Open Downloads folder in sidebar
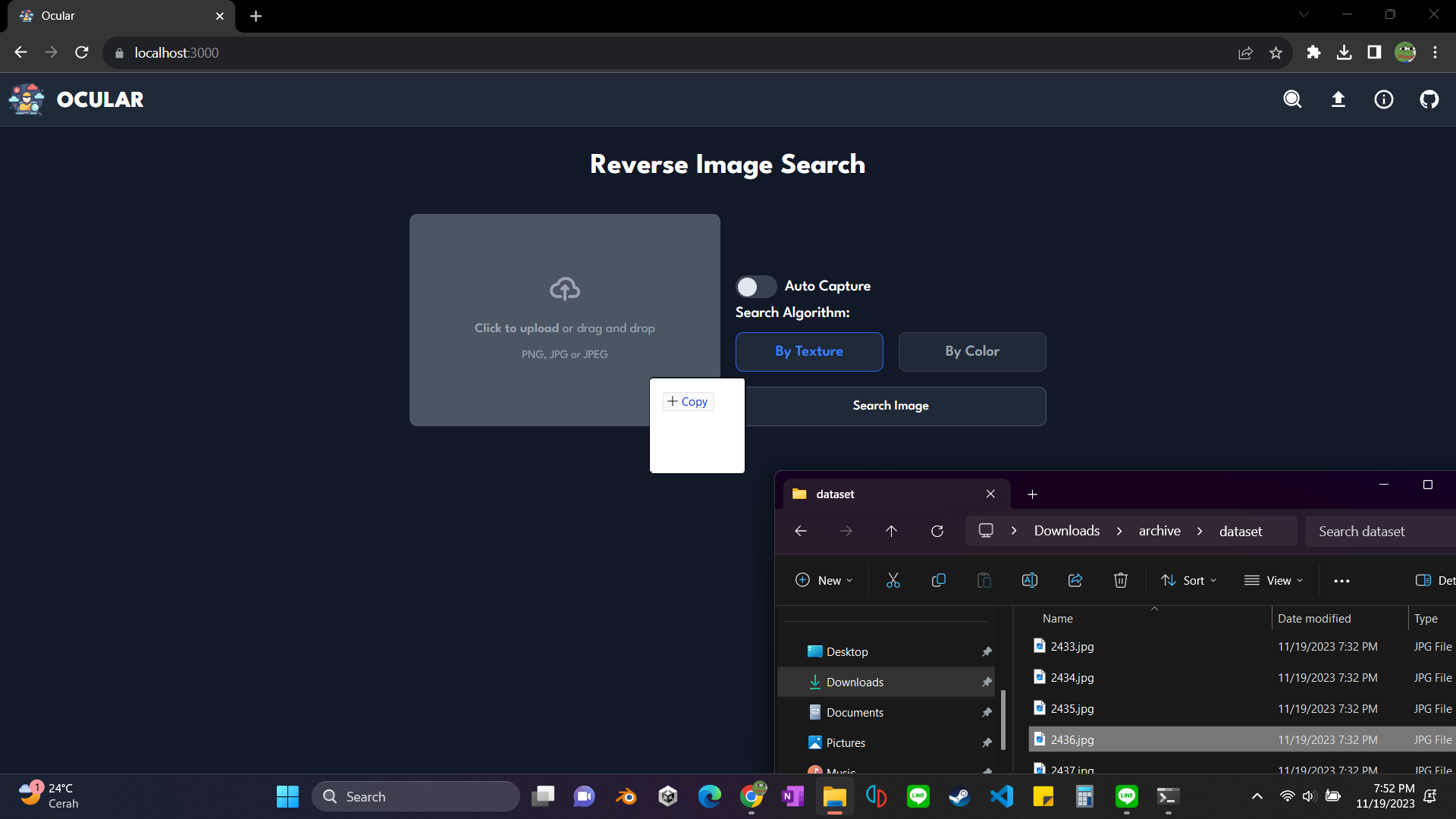This screenshot has height=819, width=1456. (854, 681)
